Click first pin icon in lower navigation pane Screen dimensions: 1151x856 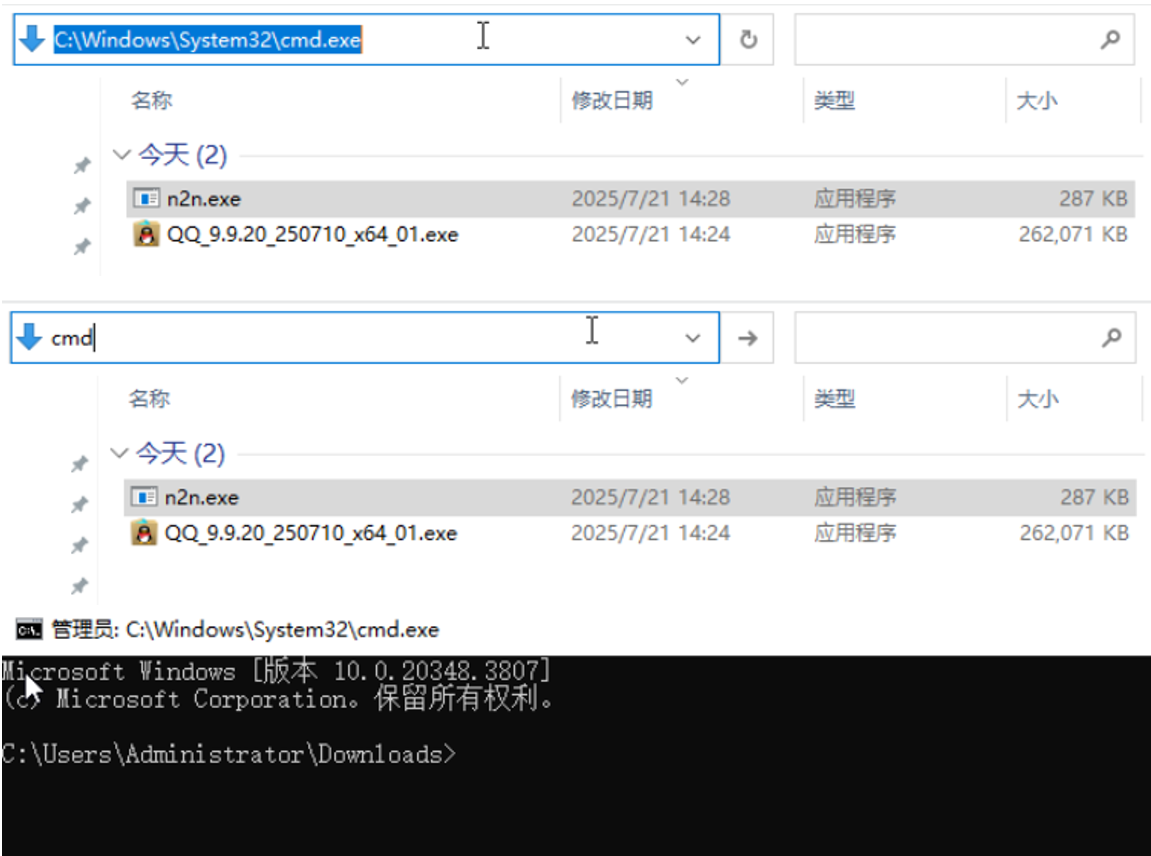(79, 464)
